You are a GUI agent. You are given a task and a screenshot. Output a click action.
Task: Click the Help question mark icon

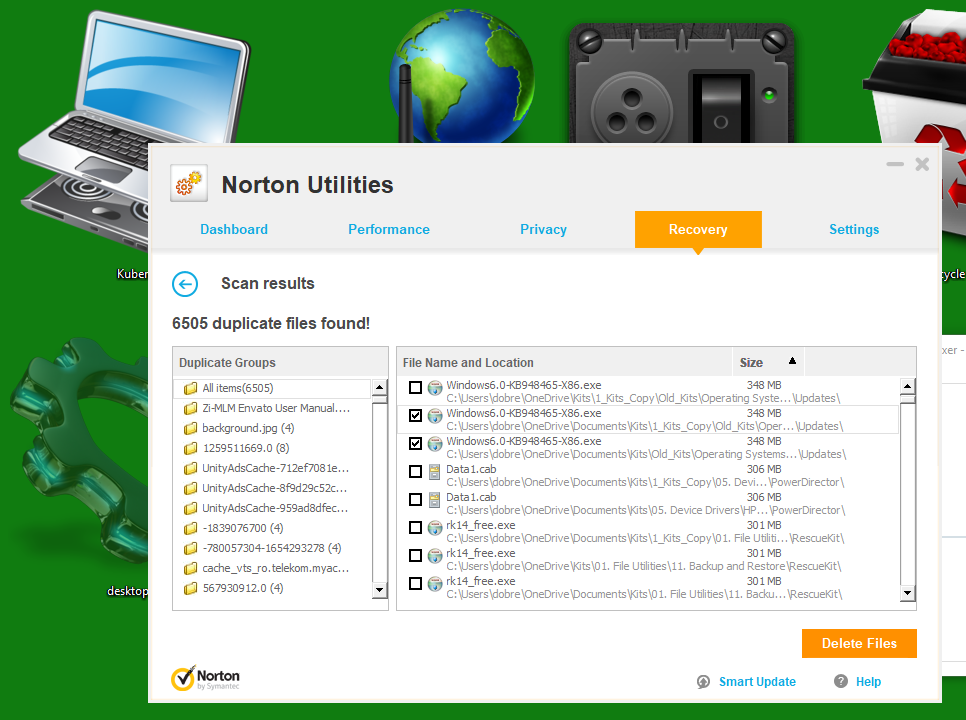coord(840,681)
